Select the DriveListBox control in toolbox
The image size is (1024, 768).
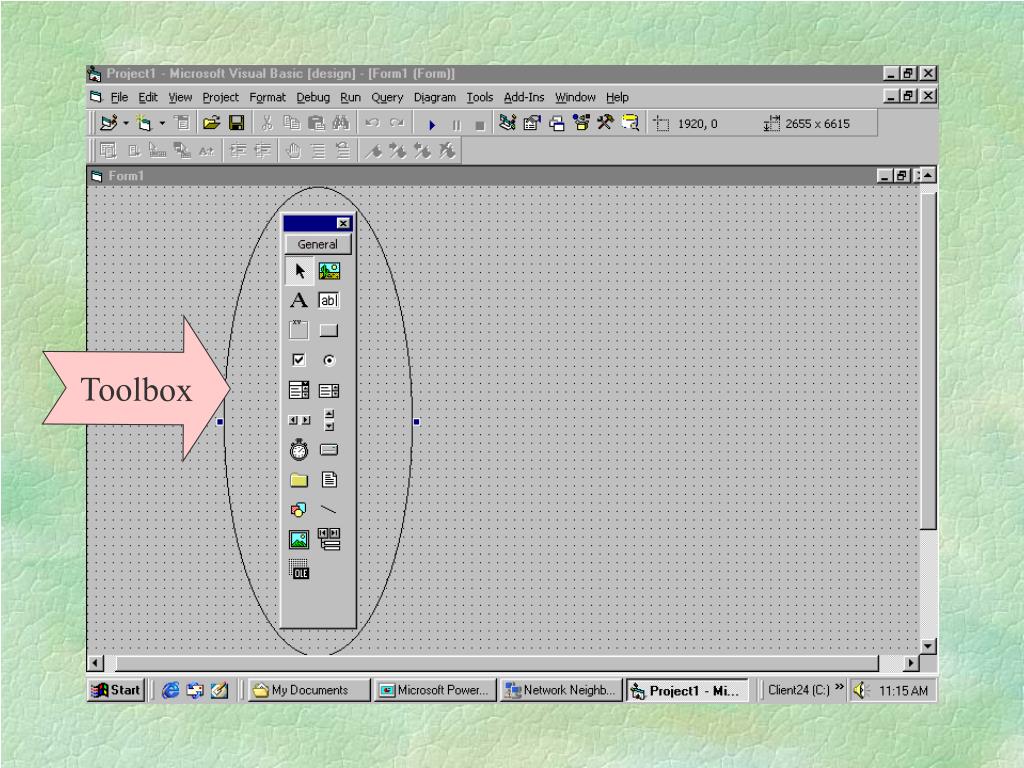coord(328,449)
